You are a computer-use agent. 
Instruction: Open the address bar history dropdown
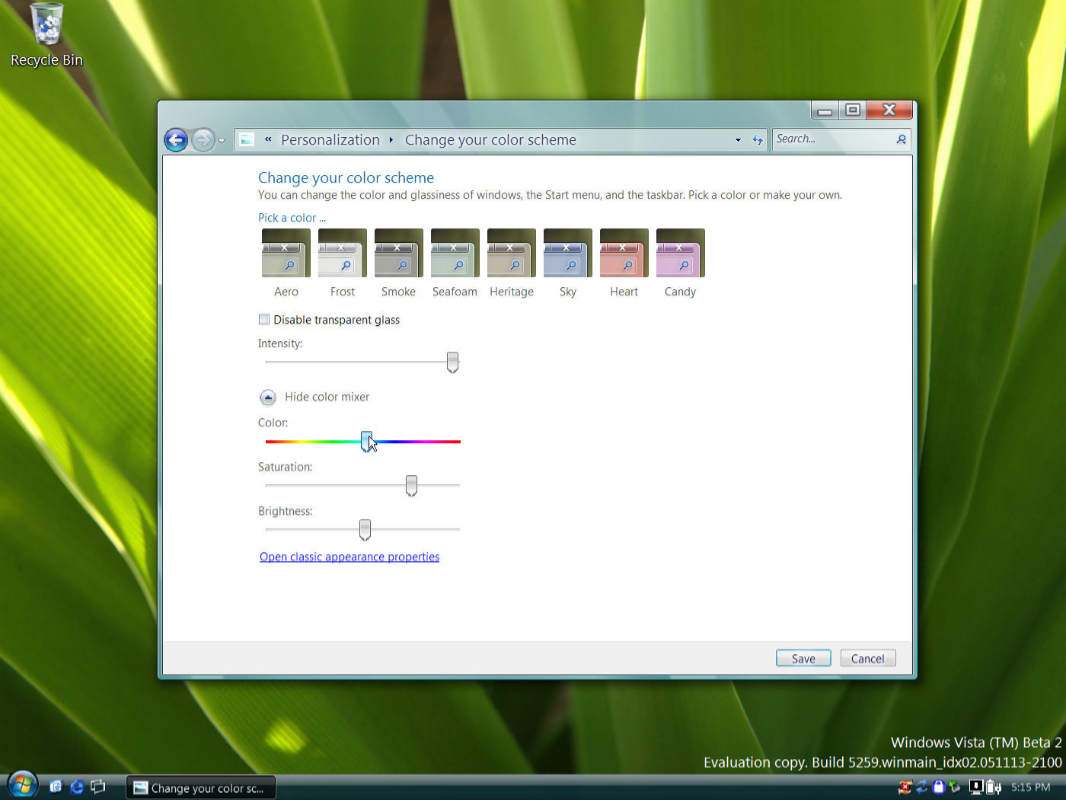738,140
